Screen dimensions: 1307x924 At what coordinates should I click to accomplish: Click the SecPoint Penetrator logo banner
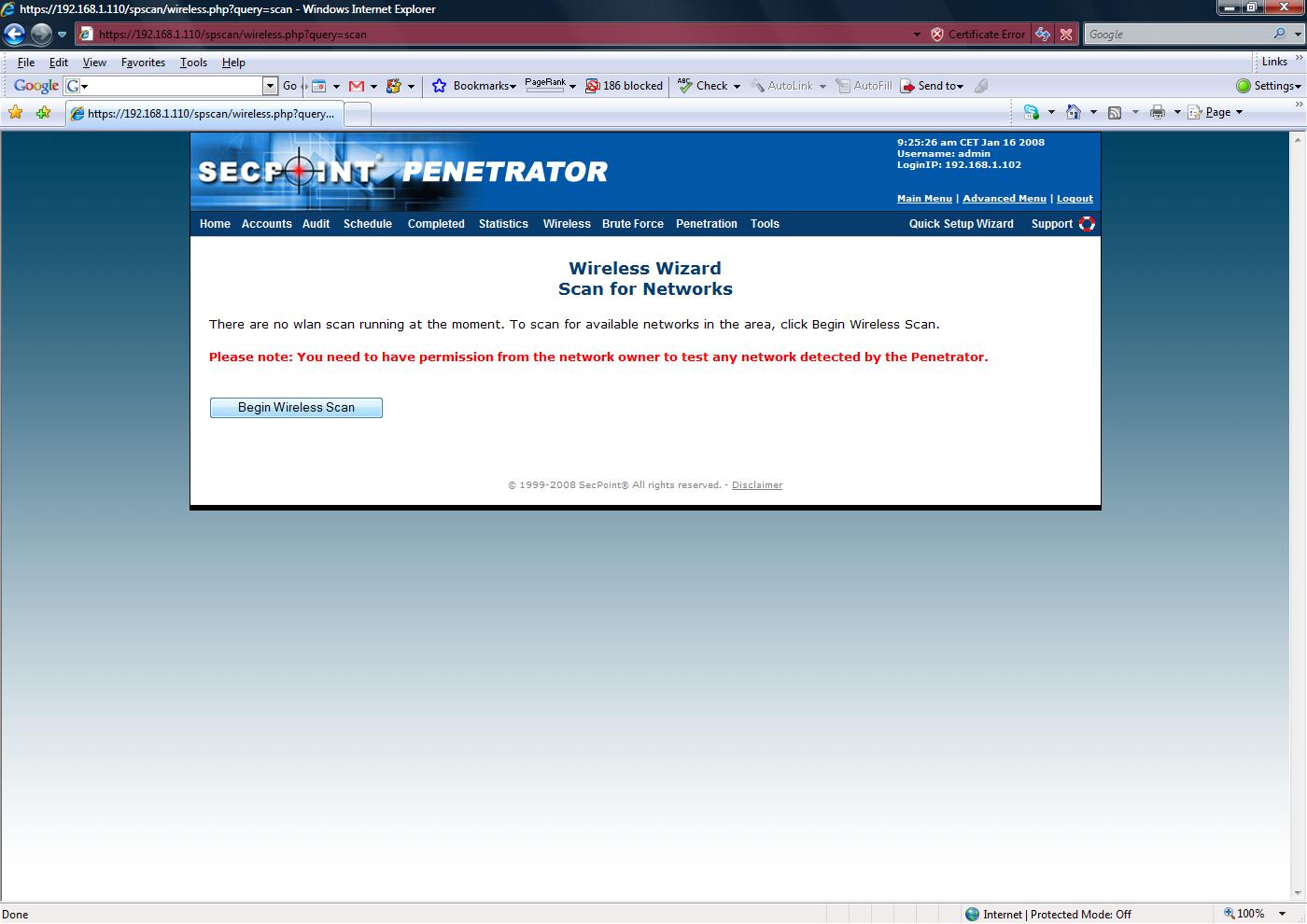click(x=403, y=172)
